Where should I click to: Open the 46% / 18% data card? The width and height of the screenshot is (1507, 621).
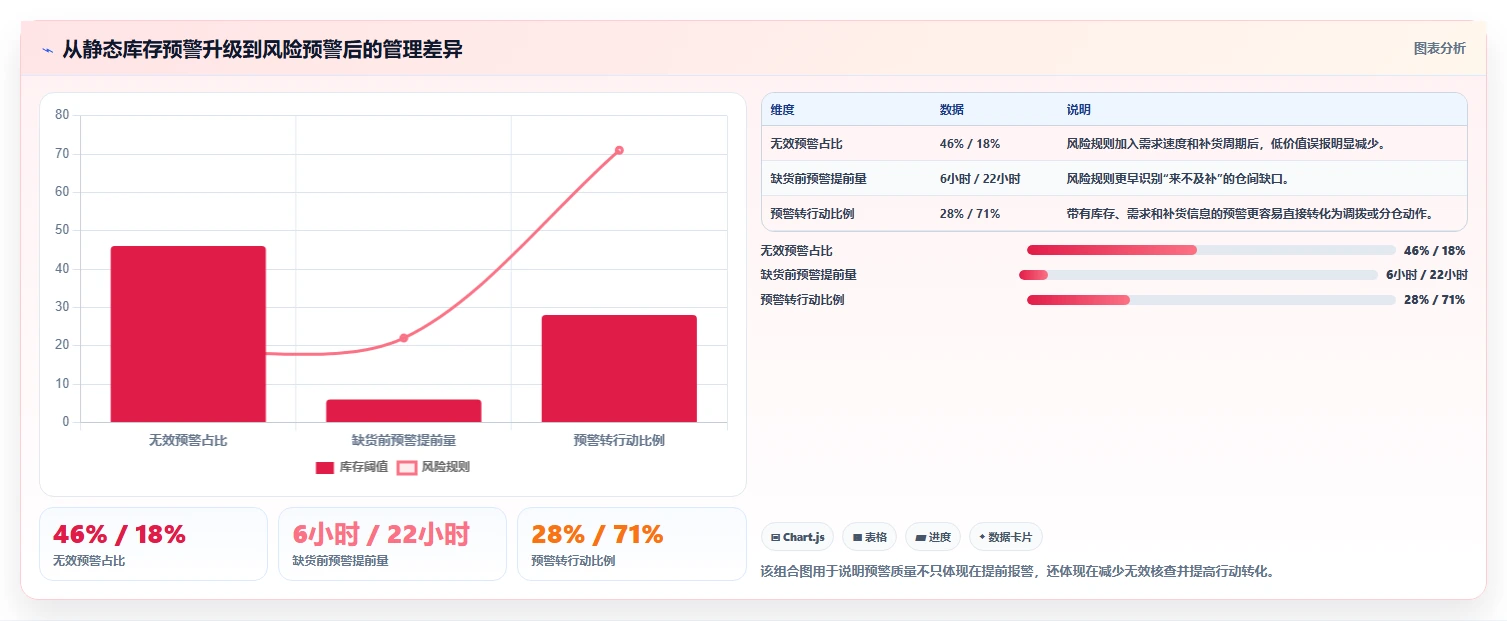coord(153,544)
